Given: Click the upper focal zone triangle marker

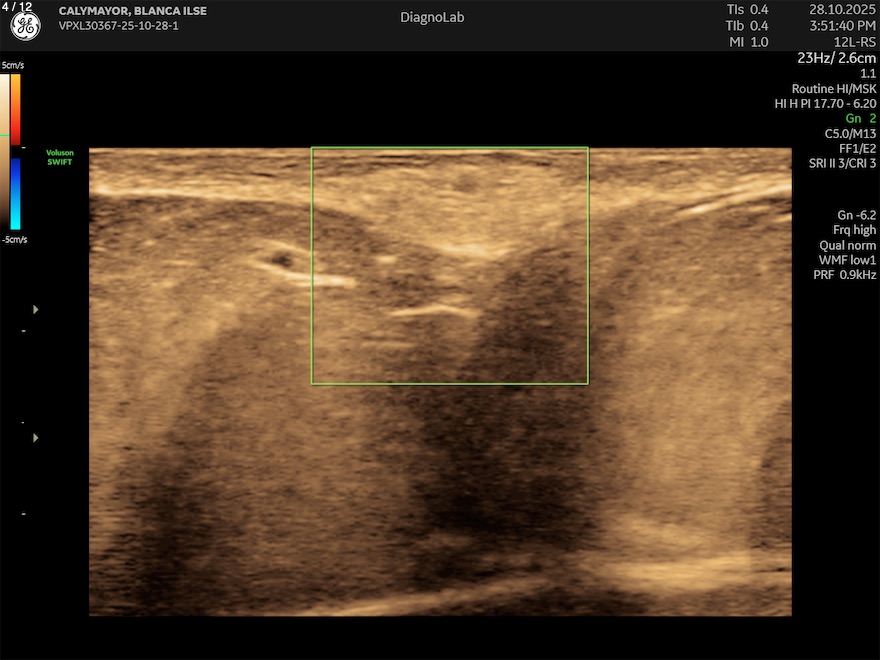Looking at the screenshot, I should 37,310.
